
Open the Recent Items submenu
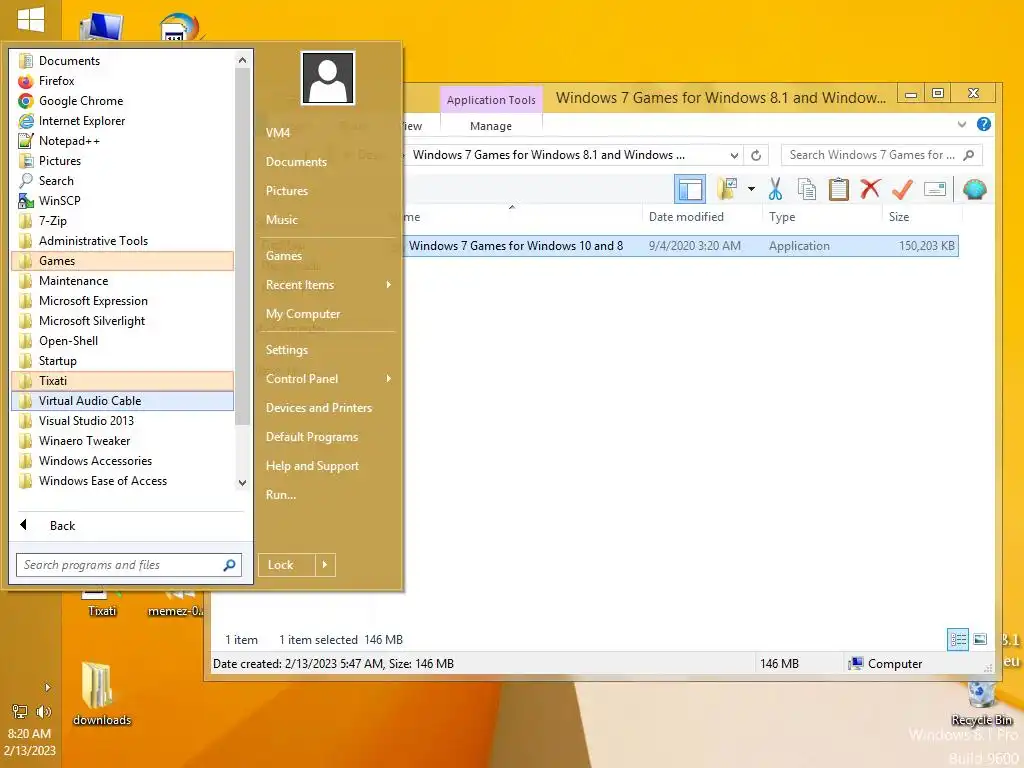[x=328, y=285]
